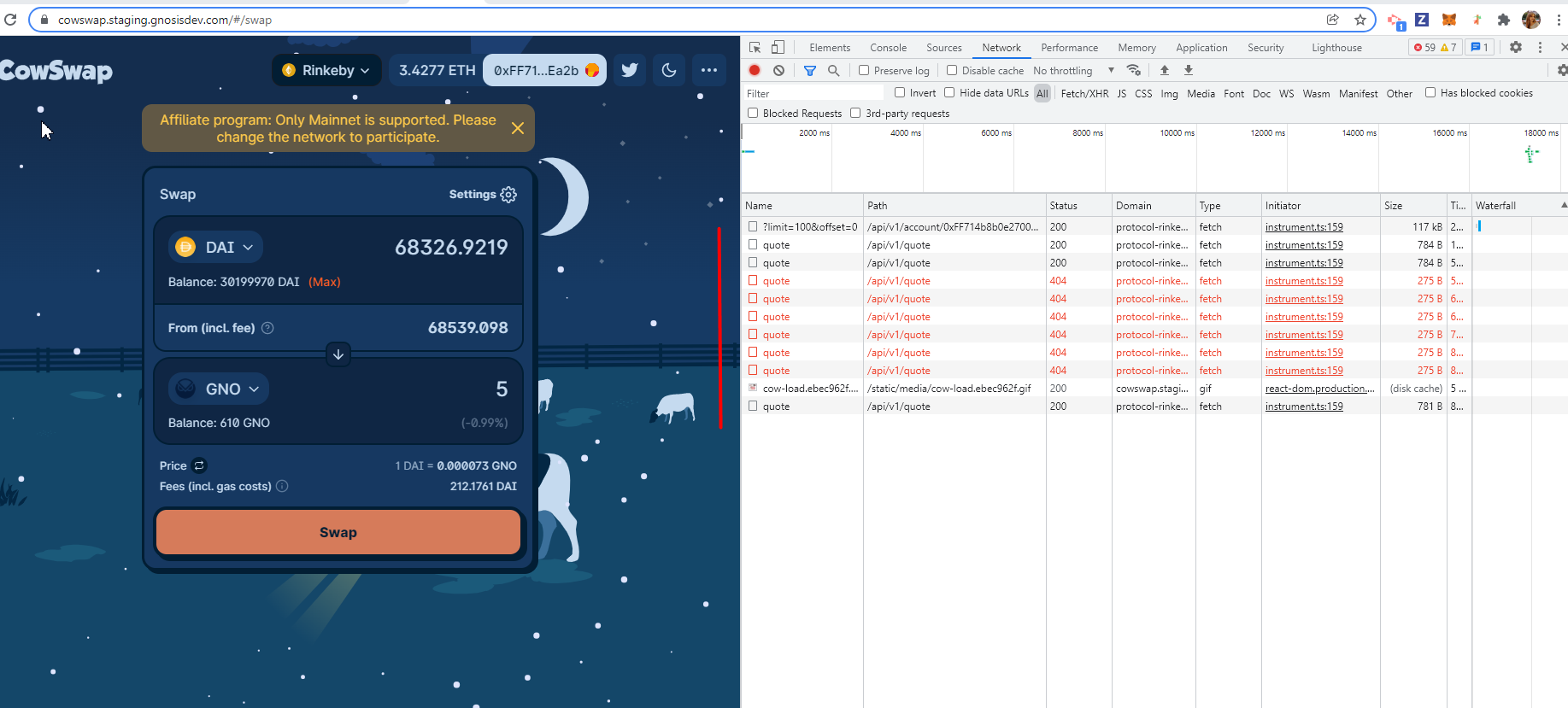The width and height of the screenshot is (1568, 708).
Task: Open the browser extensions puzzle menu
Action: (x=1504, y=20)
